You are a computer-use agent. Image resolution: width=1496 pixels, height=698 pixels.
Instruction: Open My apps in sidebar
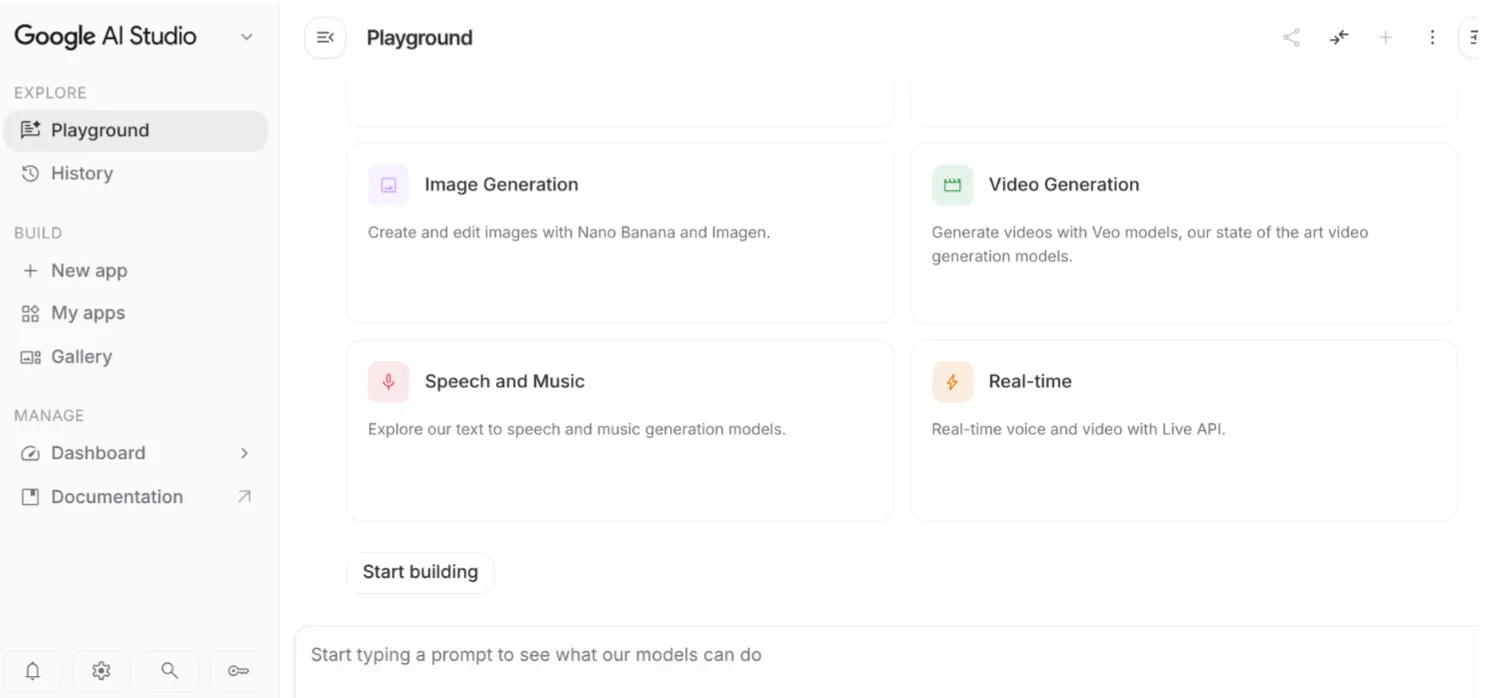(x=136, y=313)
